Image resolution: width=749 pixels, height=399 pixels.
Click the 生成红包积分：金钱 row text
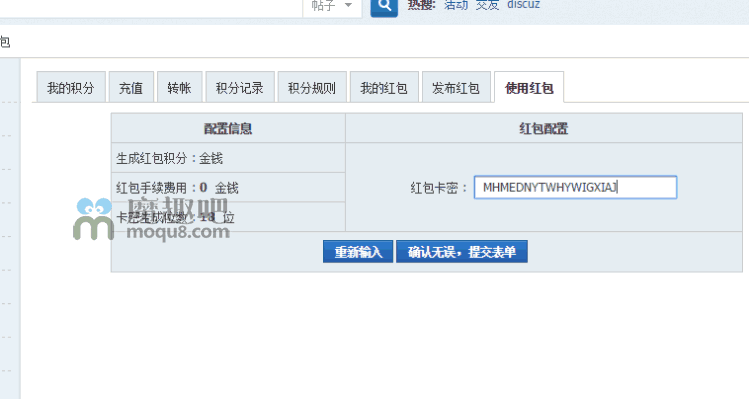click(x=170, y=158)
